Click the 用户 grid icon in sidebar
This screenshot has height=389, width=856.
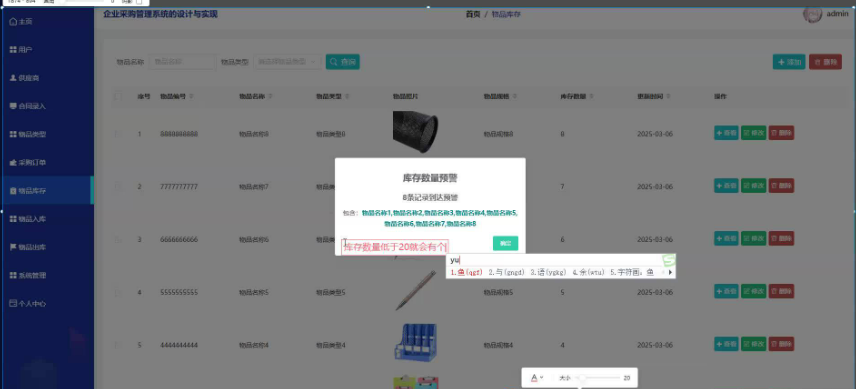[x=13, y=50]
